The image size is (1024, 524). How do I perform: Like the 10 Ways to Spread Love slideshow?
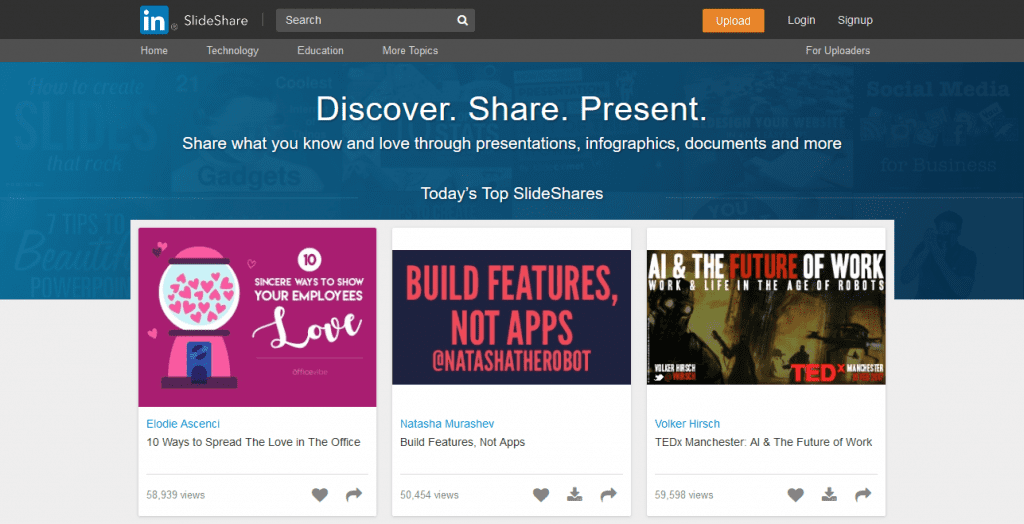(319, 495)
